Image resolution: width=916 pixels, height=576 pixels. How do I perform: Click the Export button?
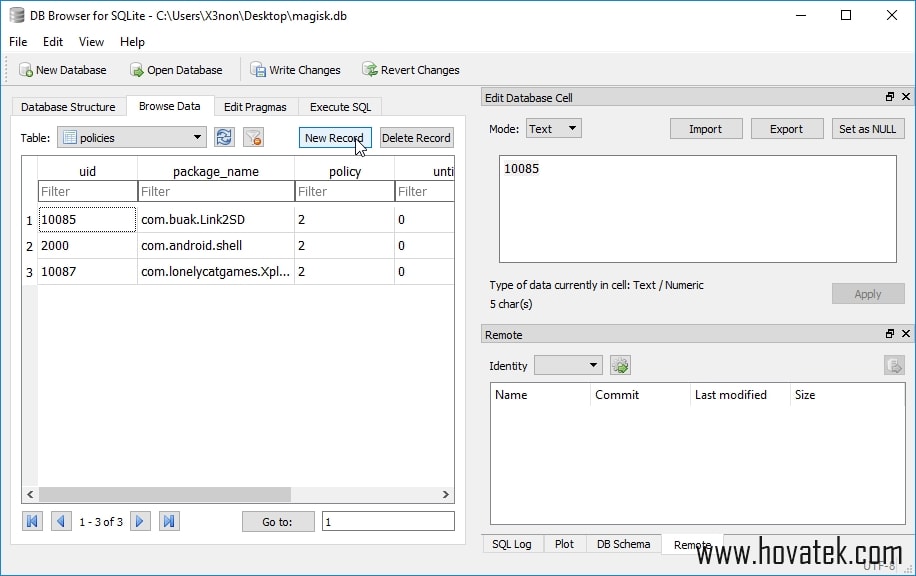[x=786, y=129]
